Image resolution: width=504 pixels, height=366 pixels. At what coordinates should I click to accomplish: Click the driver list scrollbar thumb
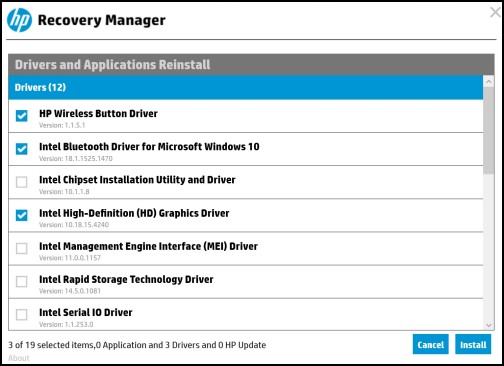click(489, 130)
